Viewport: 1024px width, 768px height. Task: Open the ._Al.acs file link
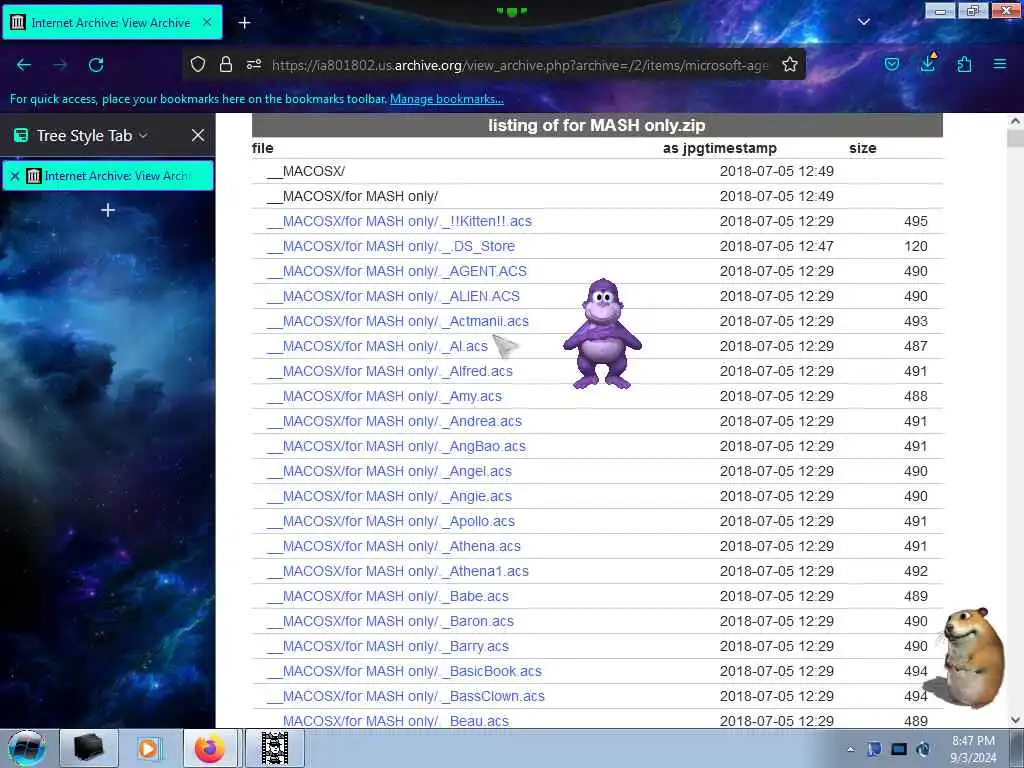coord(377,346)
